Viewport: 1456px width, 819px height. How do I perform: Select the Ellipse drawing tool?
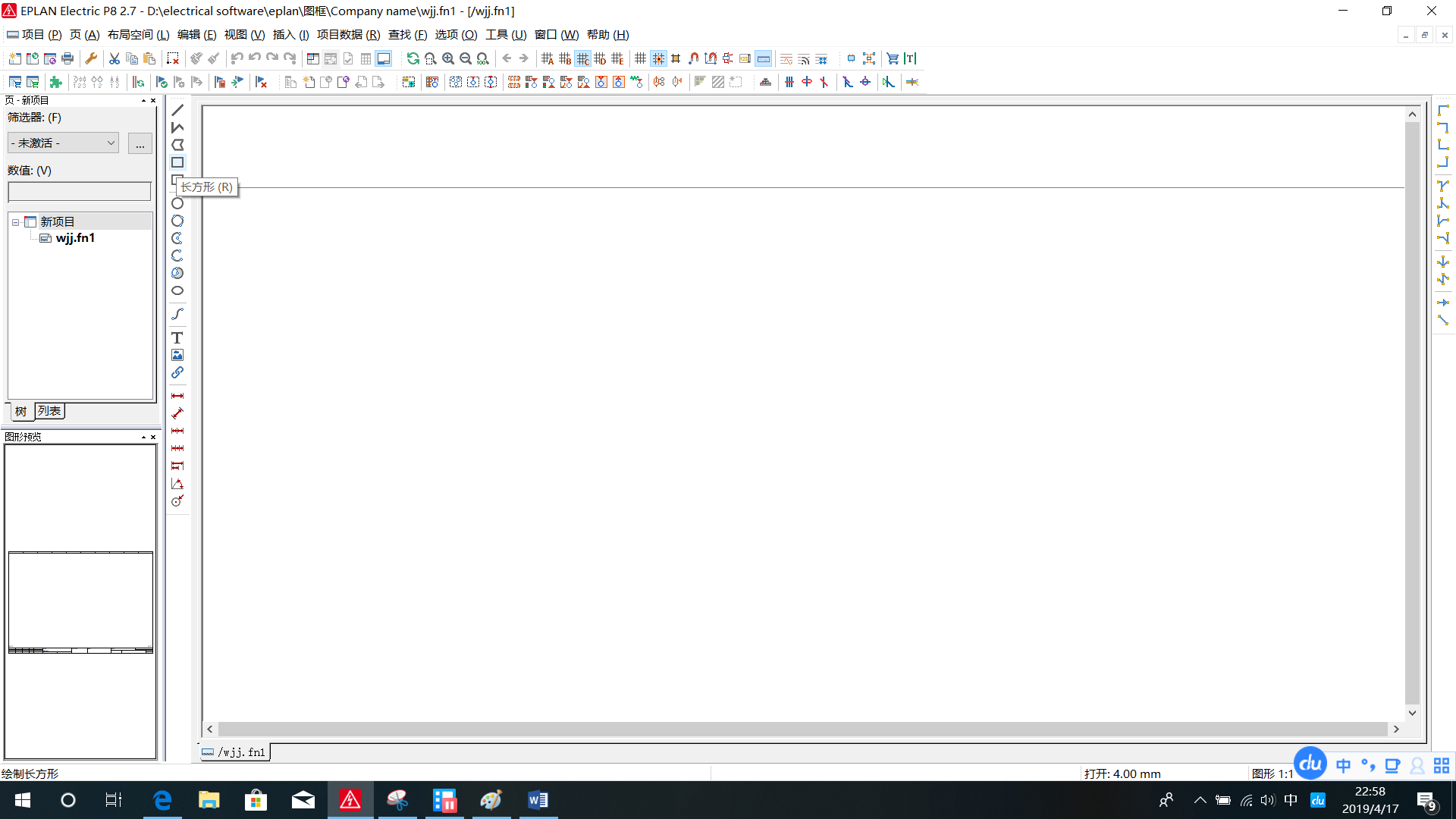177,290
